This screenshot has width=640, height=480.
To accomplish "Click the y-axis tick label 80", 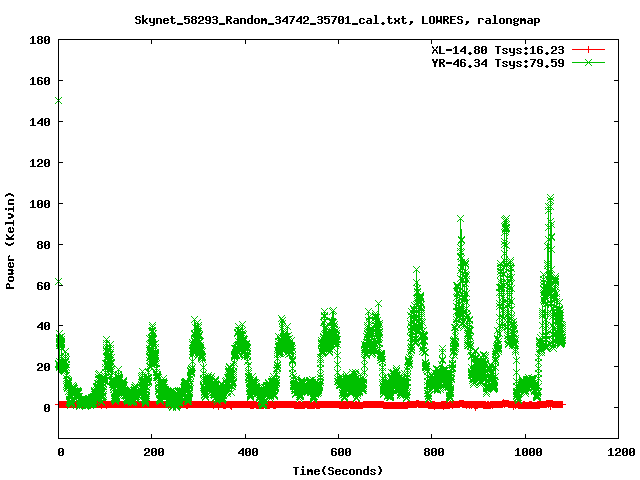I will click(x=43, y=244).
